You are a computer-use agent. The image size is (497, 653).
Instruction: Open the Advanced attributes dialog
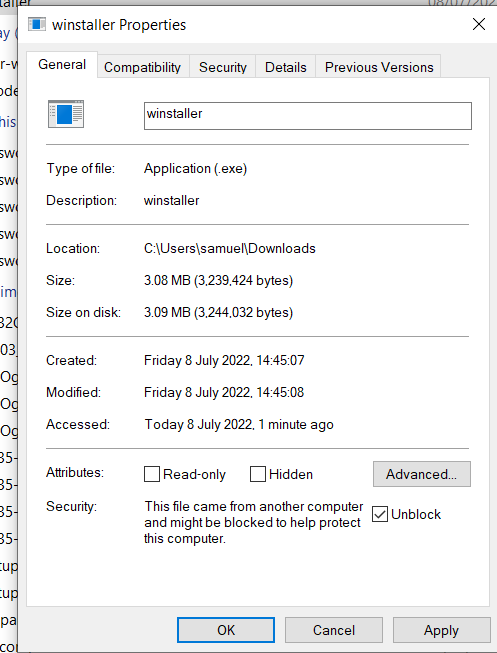[422, 474]
